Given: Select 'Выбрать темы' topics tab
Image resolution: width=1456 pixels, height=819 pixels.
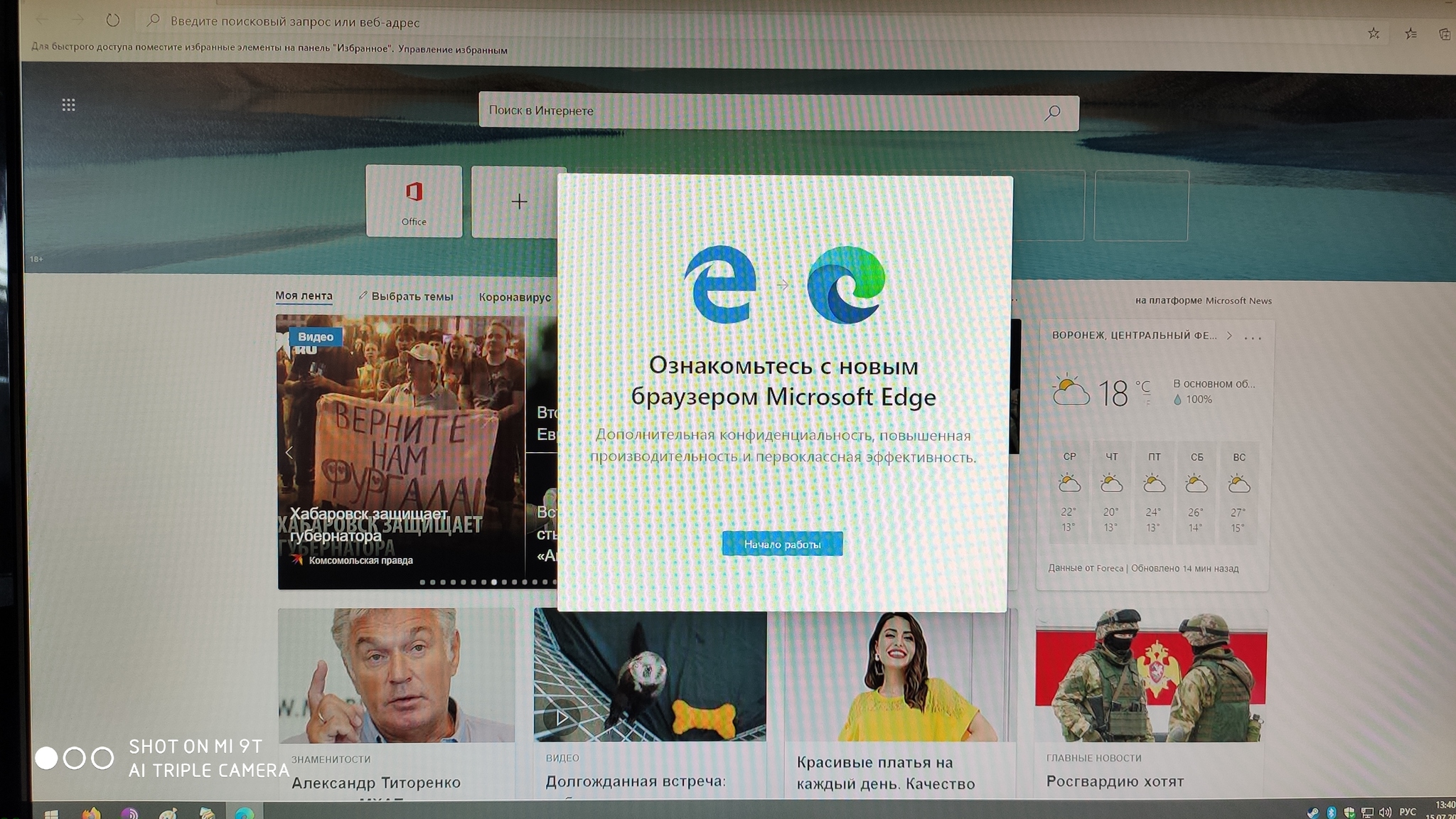Looking at the screenshot, I should click(407, 297).
